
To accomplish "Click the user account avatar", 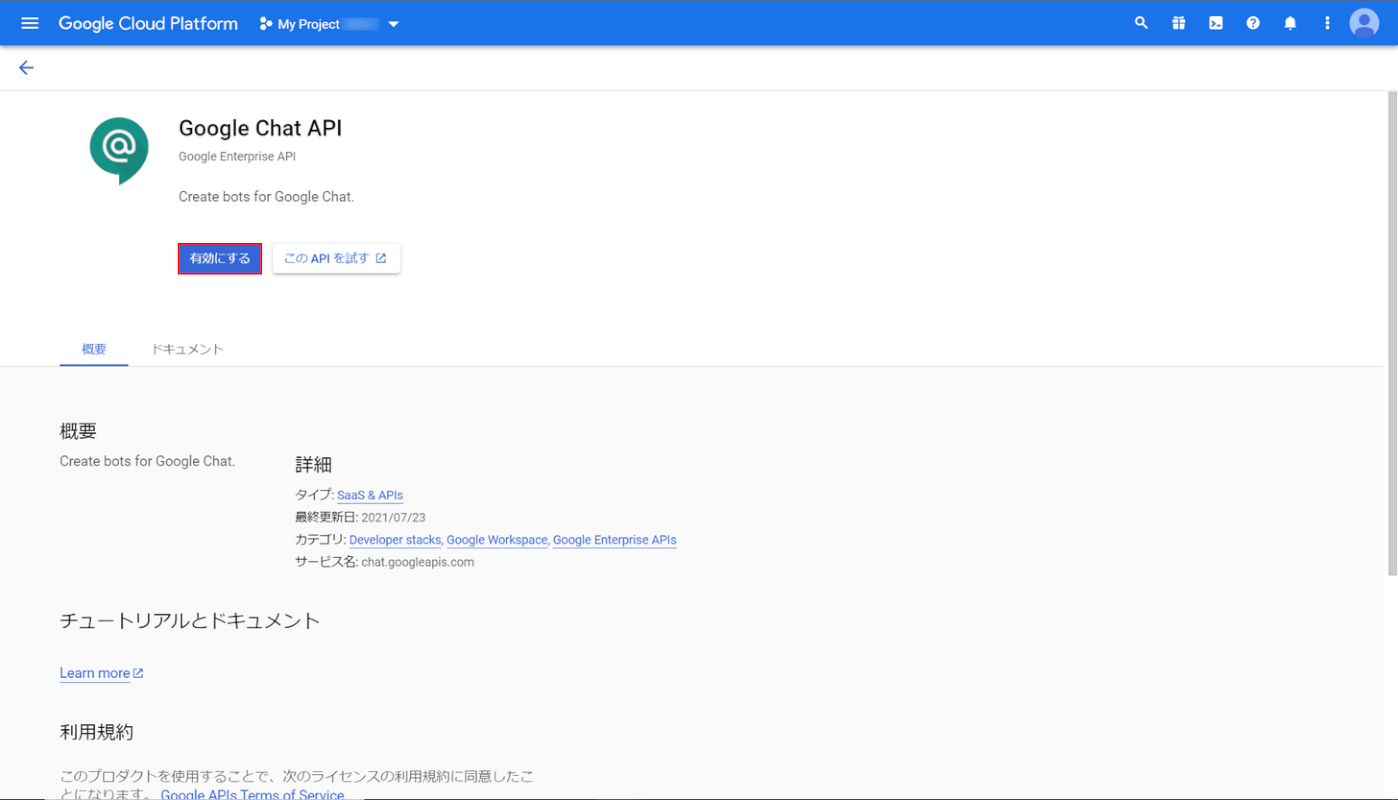I will tap(1364, 23).
